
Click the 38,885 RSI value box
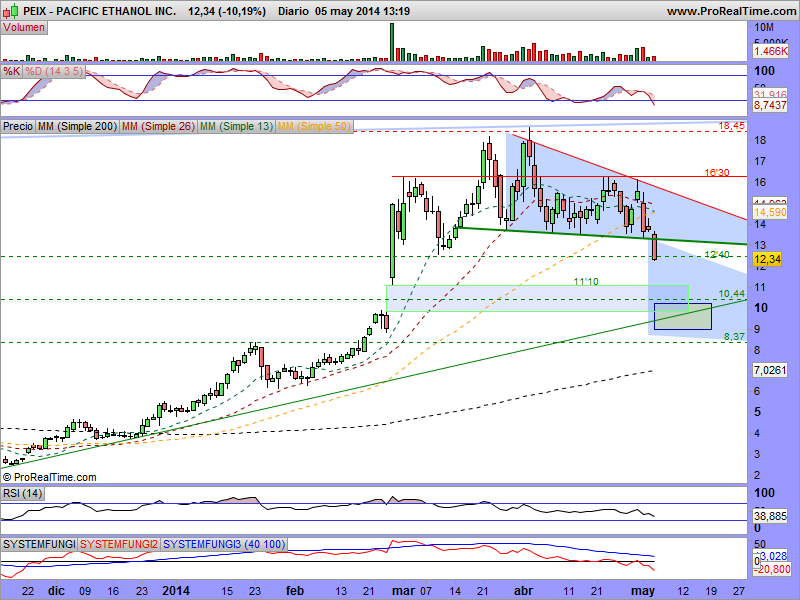770,516
